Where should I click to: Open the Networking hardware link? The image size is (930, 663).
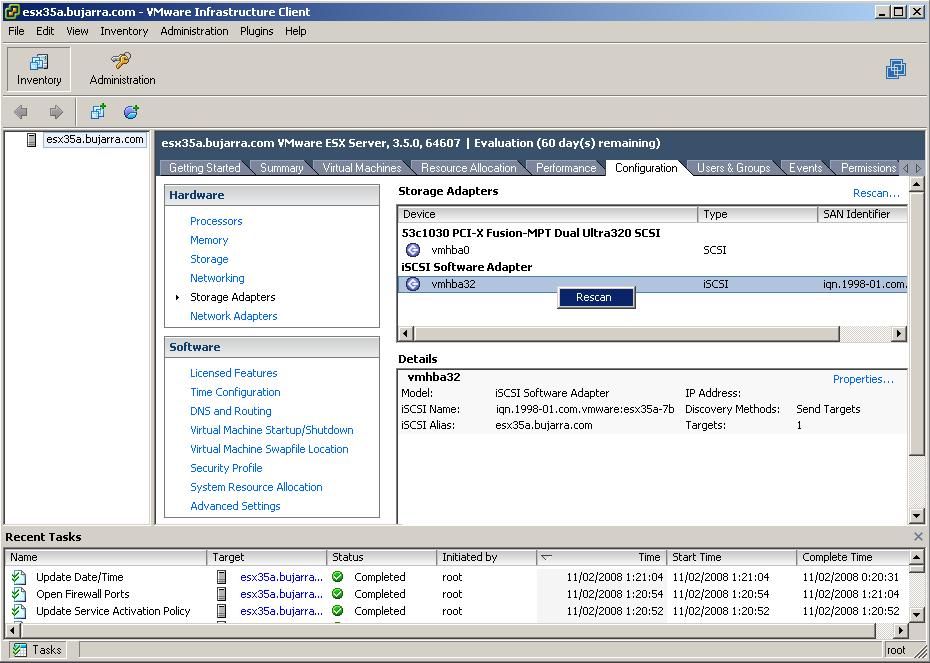[217, 278]
